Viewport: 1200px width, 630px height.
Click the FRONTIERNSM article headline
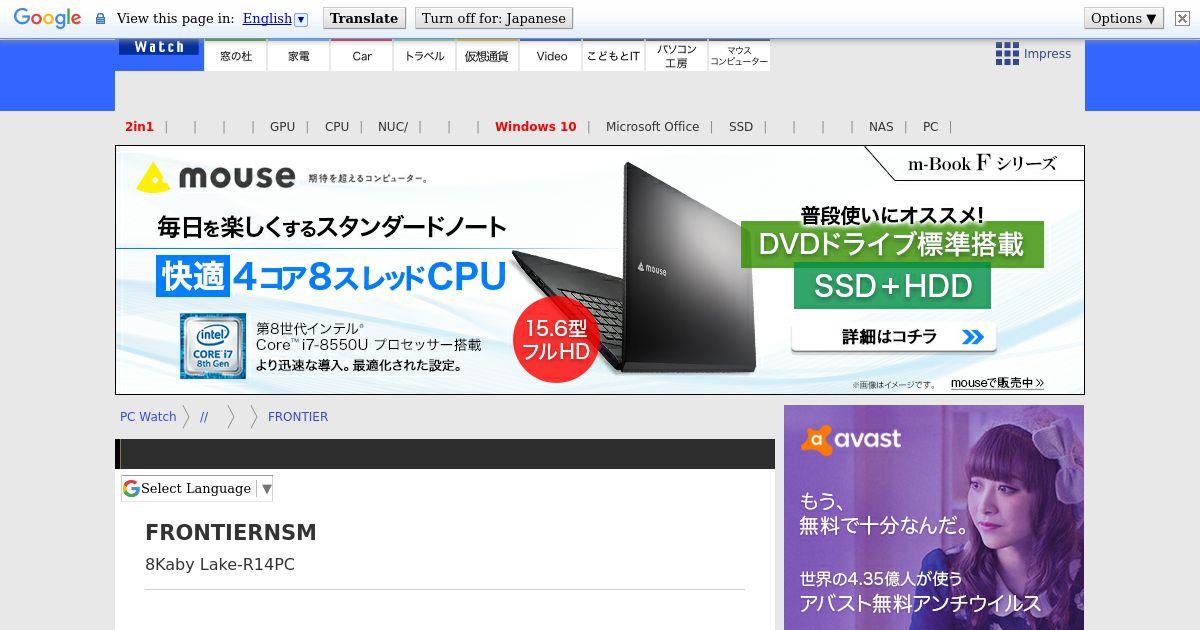(230, 532)
